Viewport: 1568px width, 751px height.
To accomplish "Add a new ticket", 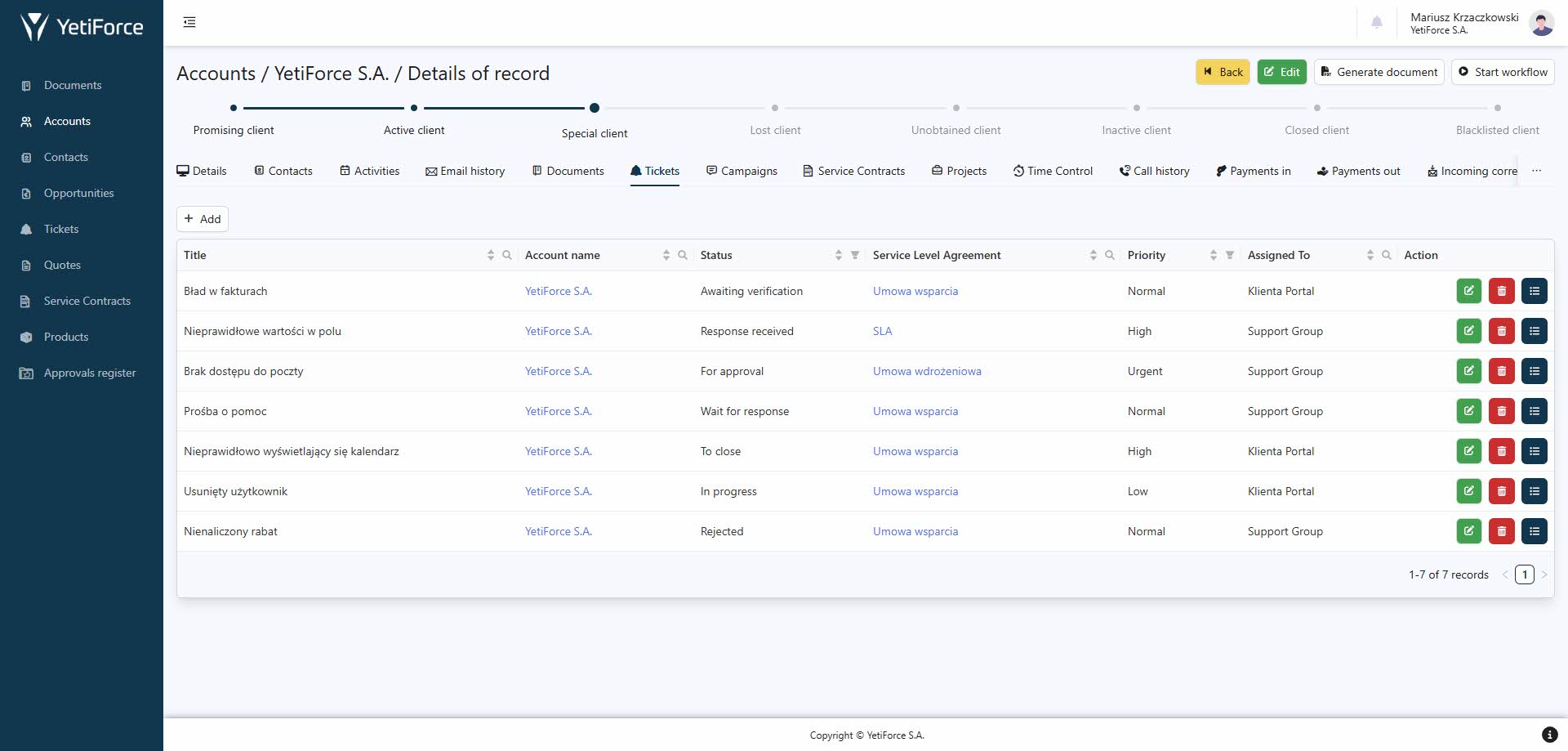I will tap(203, 219).
